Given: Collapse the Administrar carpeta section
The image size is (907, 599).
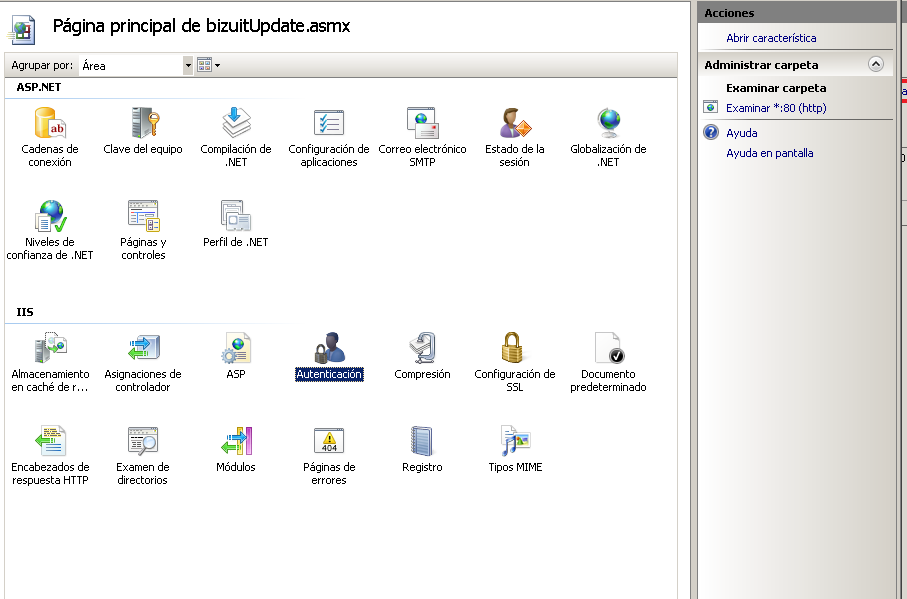Looking at the screenshot, I should [876, 64].
